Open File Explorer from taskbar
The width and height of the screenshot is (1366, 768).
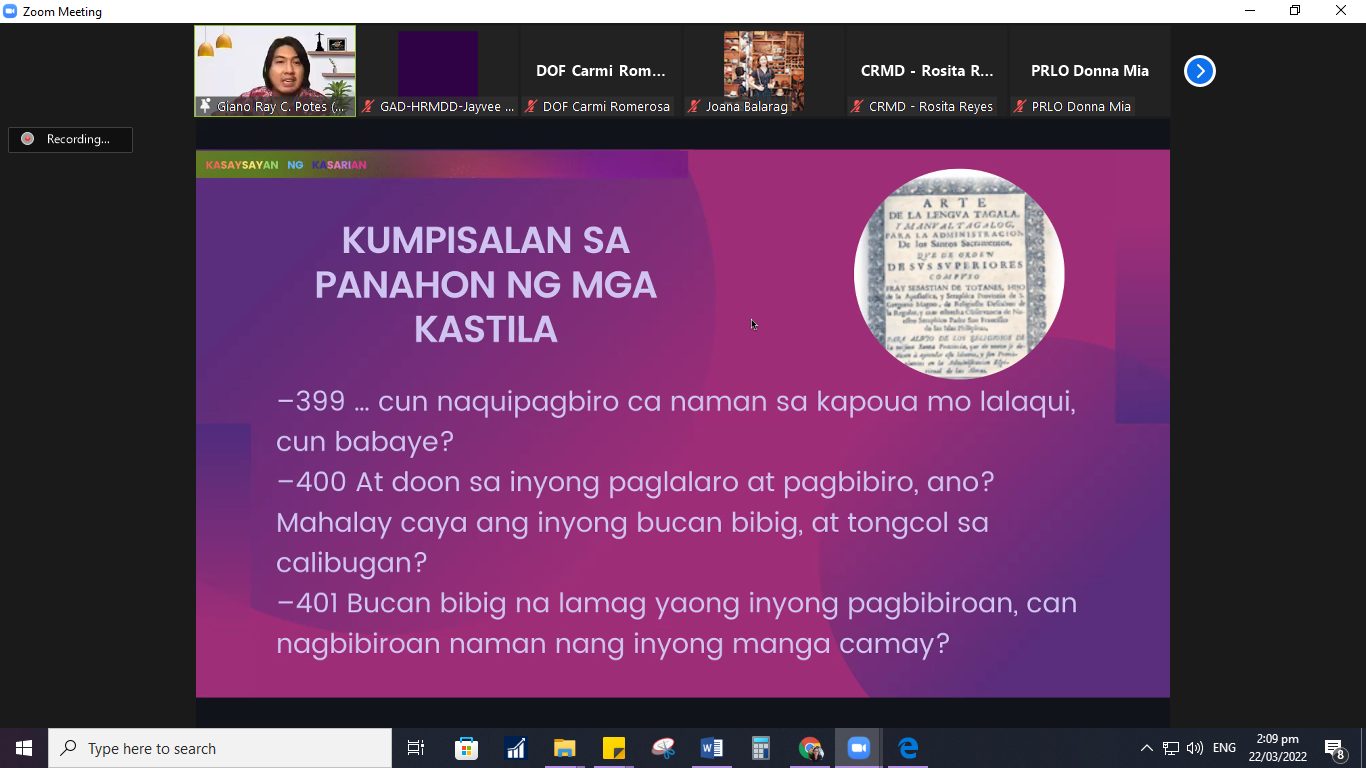tap(564, 748)
